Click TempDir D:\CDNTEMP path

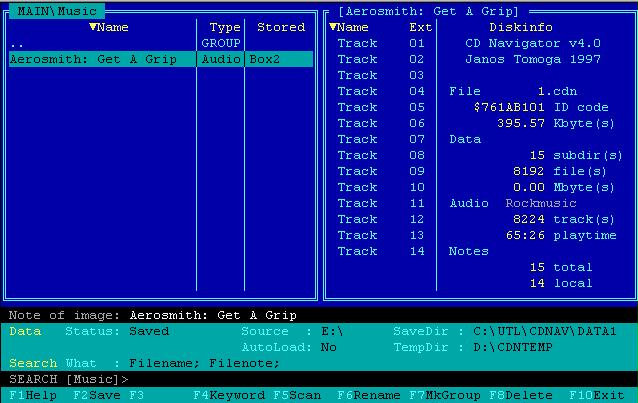(x=513, y=347)
